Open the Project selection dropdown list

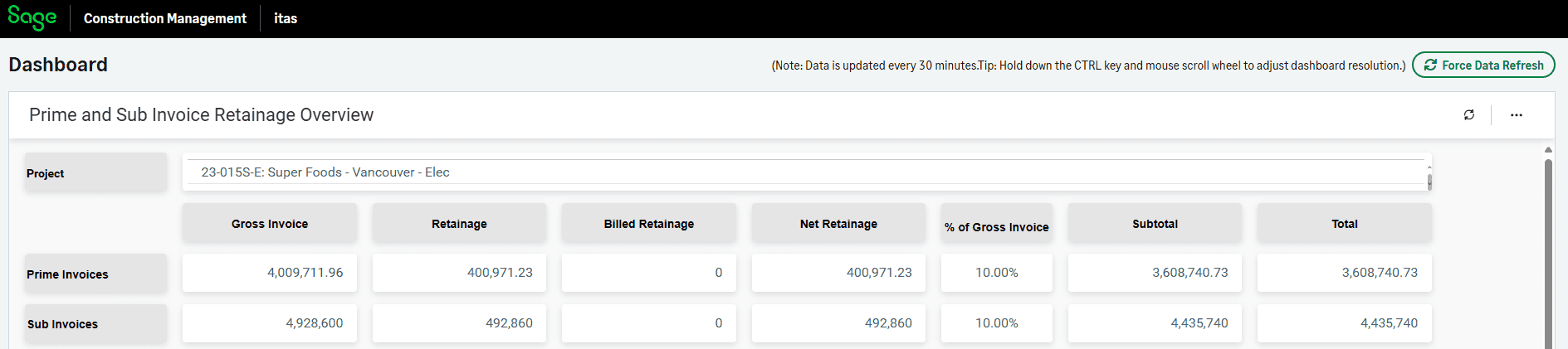(804, 172)
